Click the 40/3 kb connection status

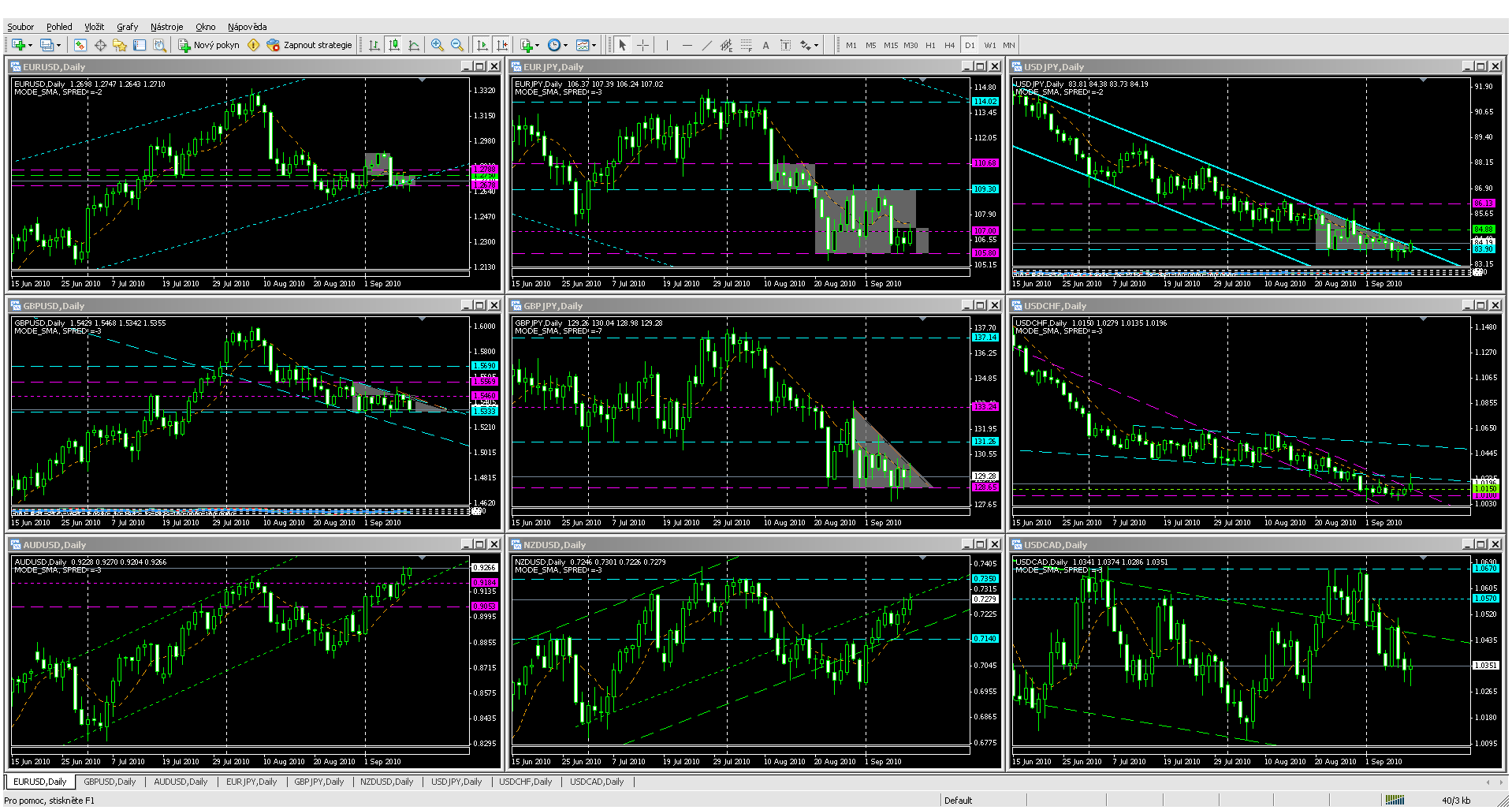tap(1456, 800)
